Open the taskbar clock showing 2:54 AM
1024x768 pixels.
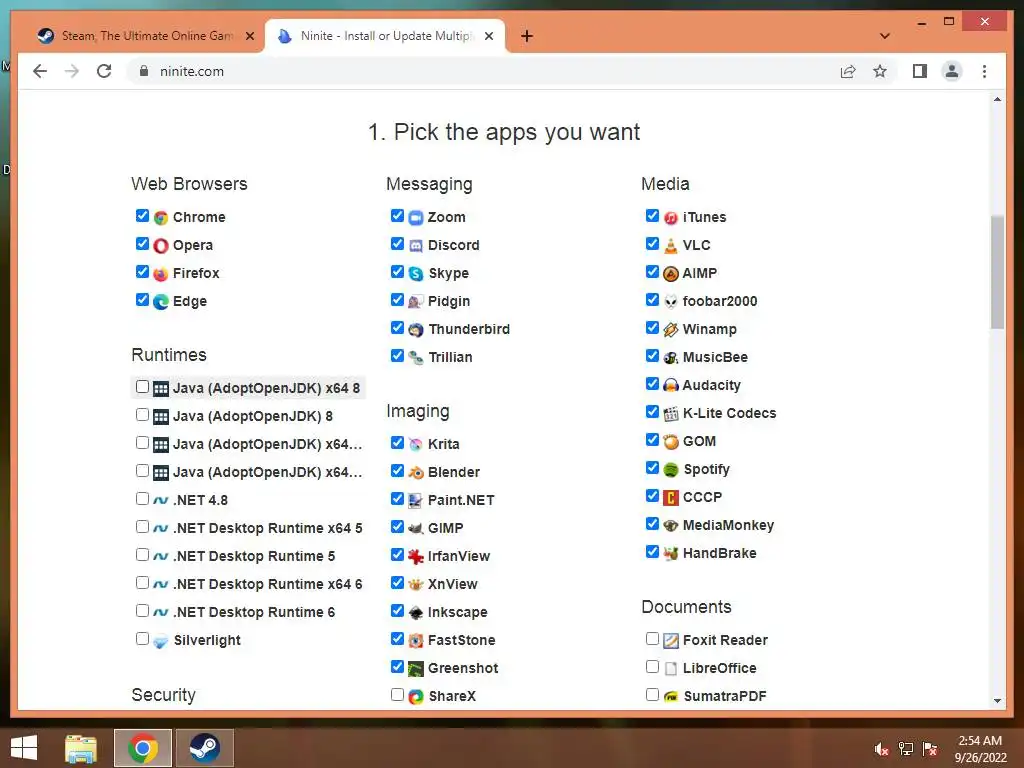(x=980, y=749)
